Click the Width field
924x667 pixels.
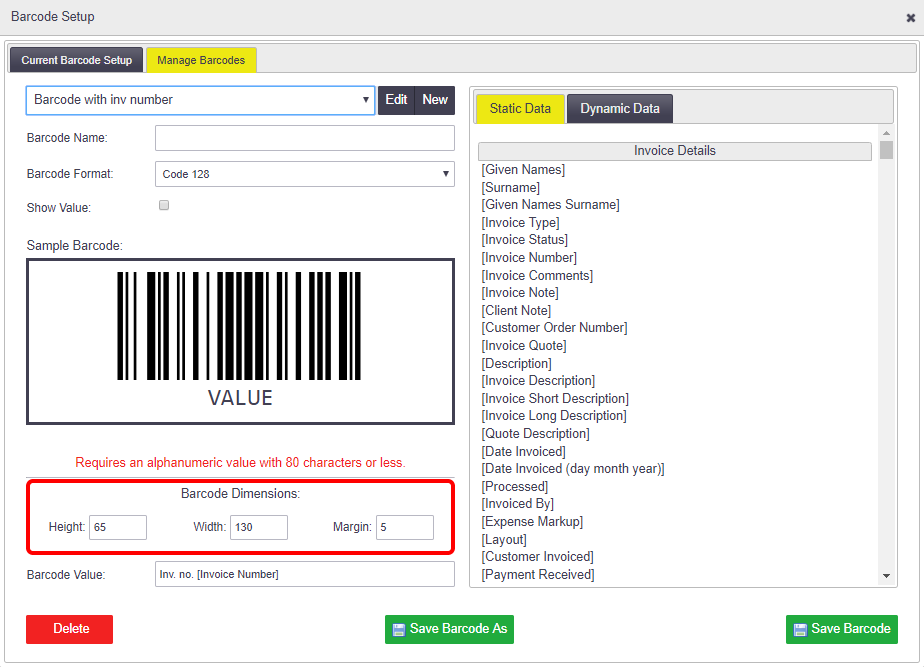pos(259,527)
